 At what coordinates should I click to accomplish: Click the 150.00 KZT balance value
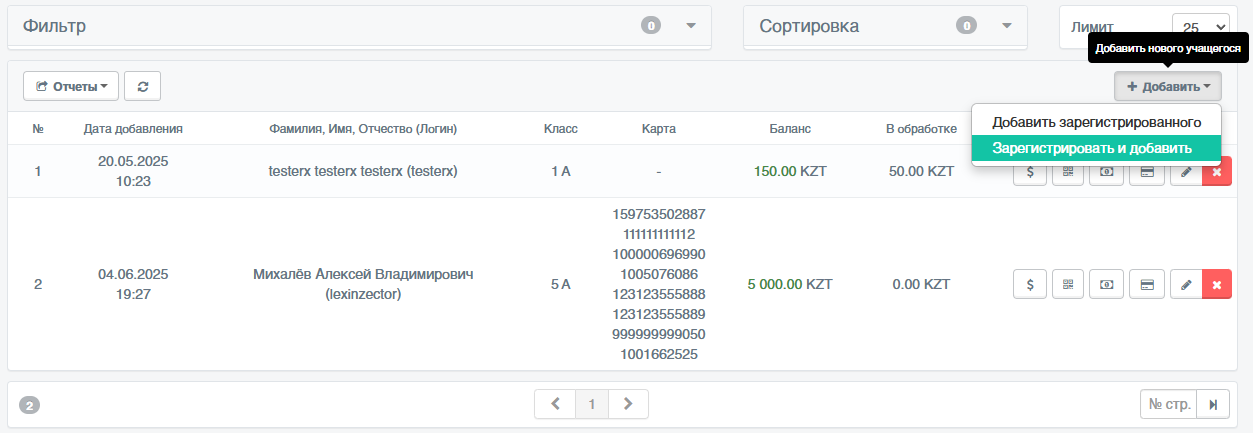tap(790, 171)
